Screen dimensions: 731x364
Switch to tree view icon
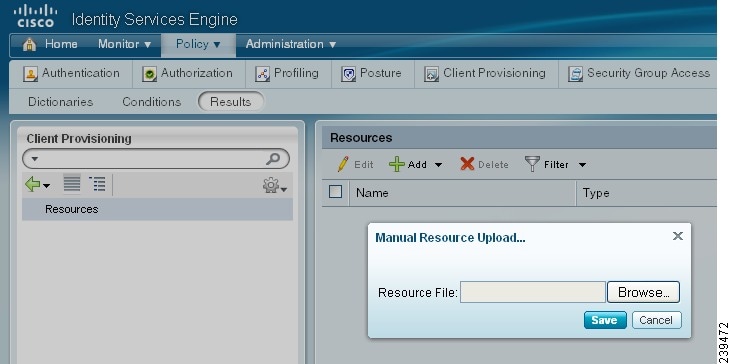point(97,184)
